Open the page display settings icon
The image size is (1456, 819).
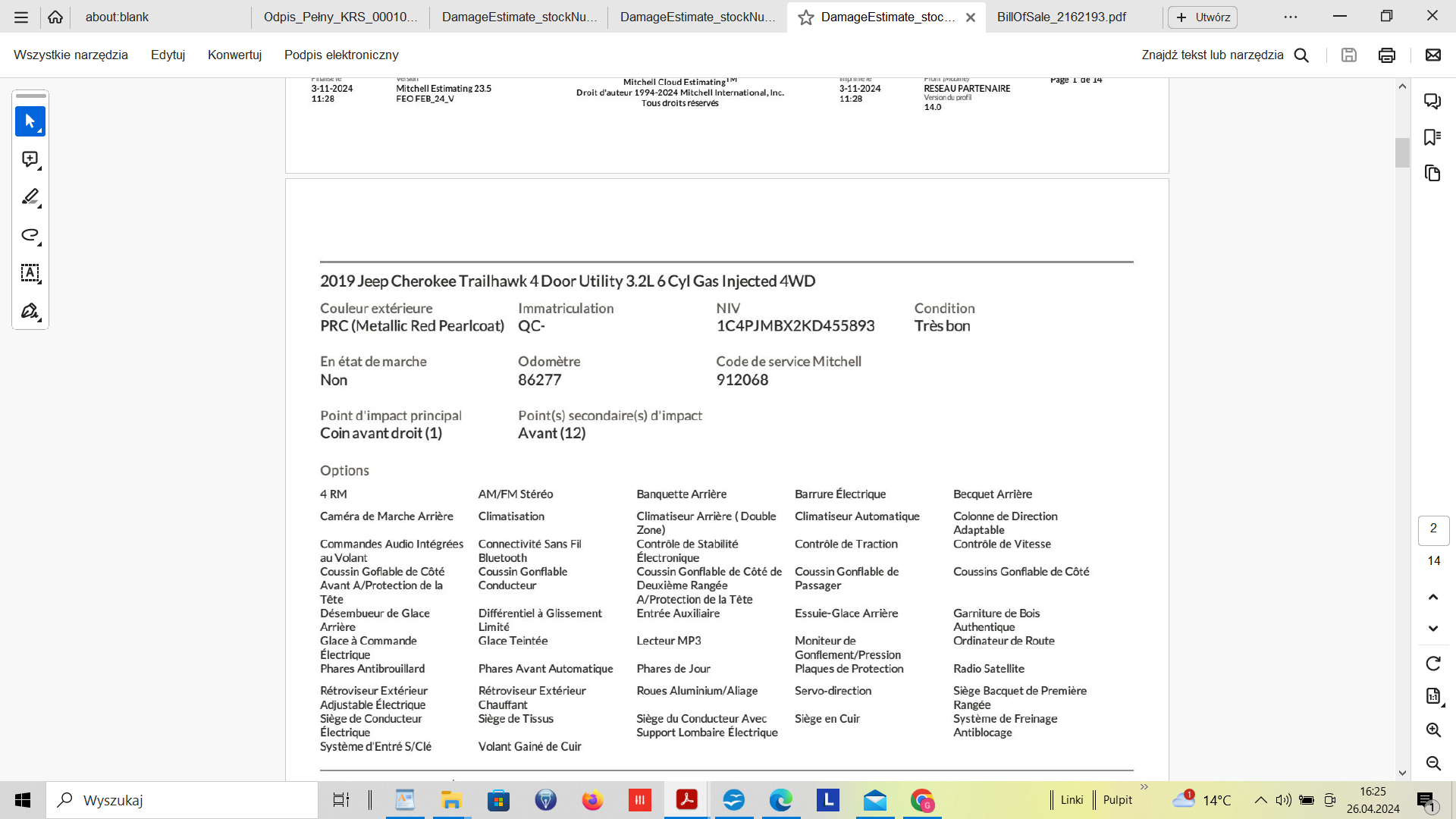point(1433,696)
